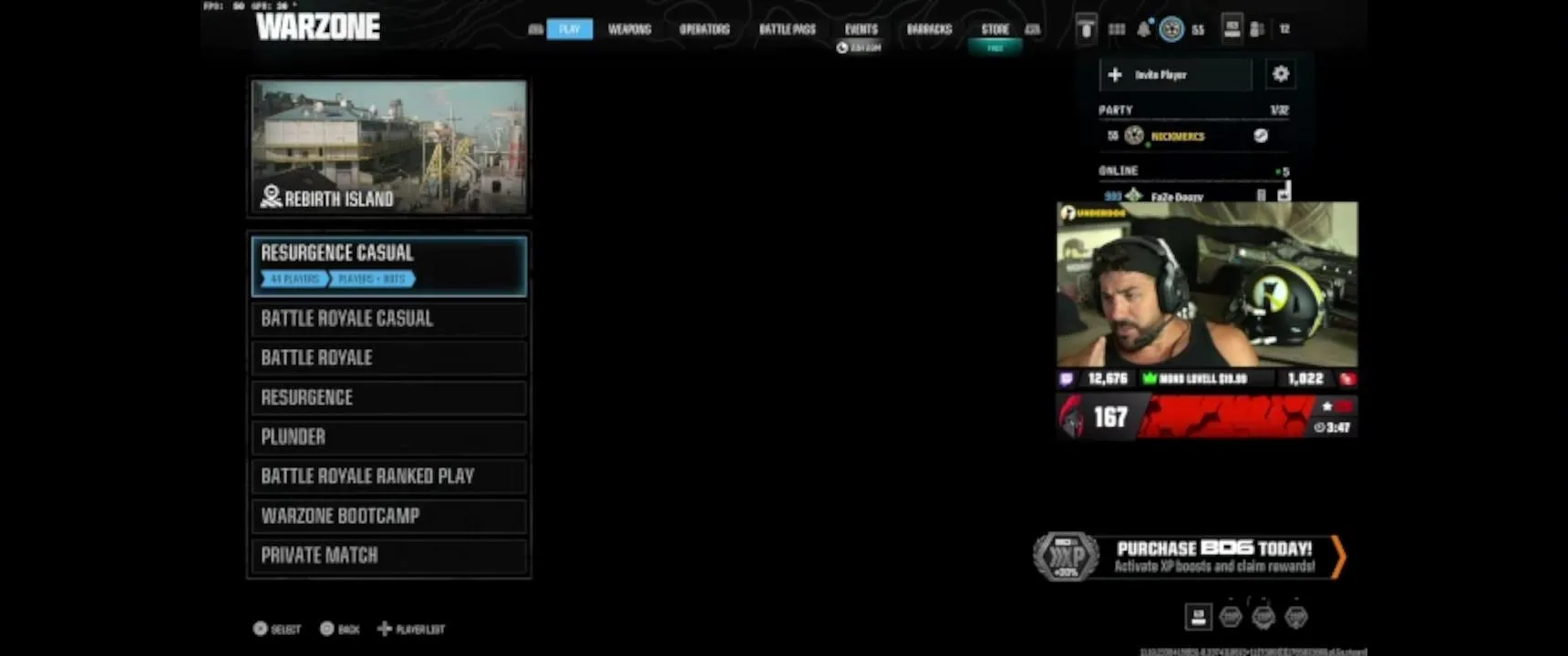Click the second hexagonal XP token icon
The image size is (1568, 656).
[x=1264, y=618]
